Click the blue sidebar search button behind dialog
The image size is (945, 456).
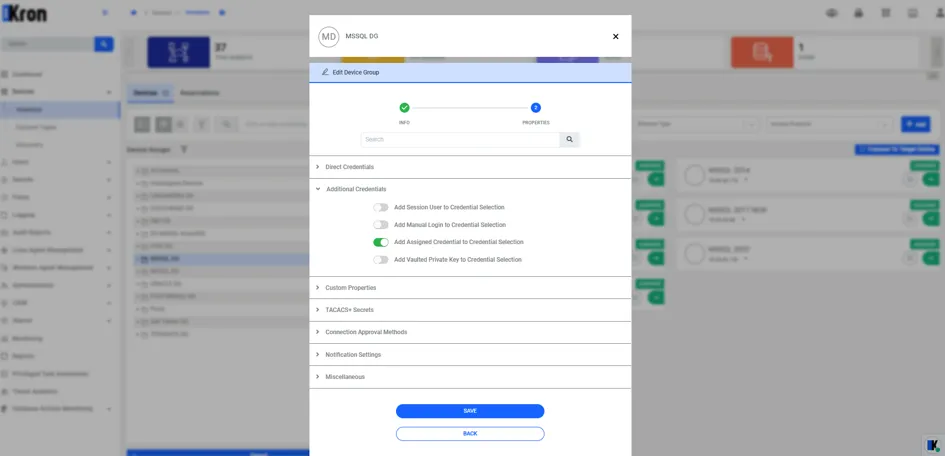pyautogui.click(x=104, y=44)
